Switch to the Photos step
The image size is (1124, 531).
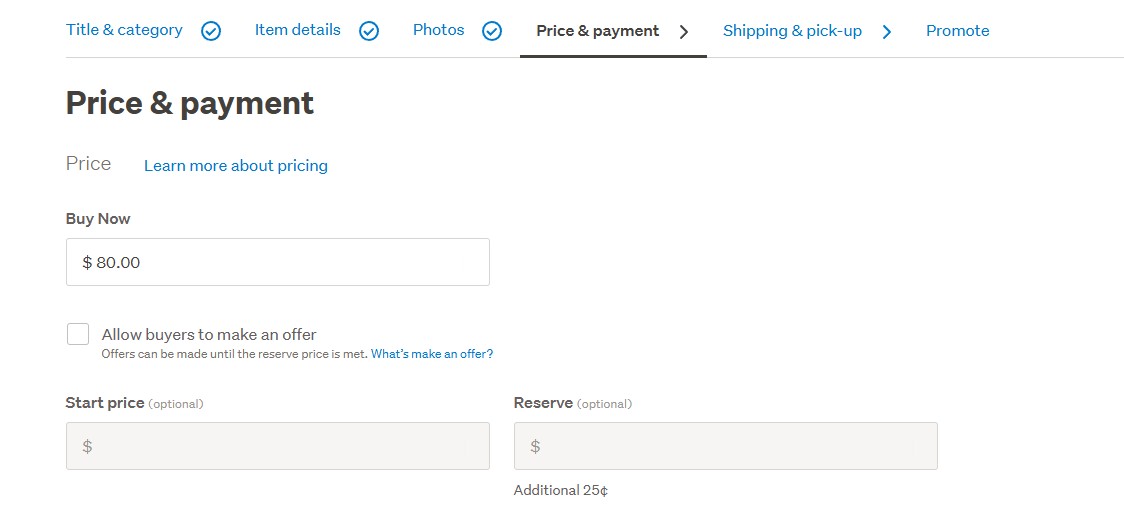click(x=438, y=30)
